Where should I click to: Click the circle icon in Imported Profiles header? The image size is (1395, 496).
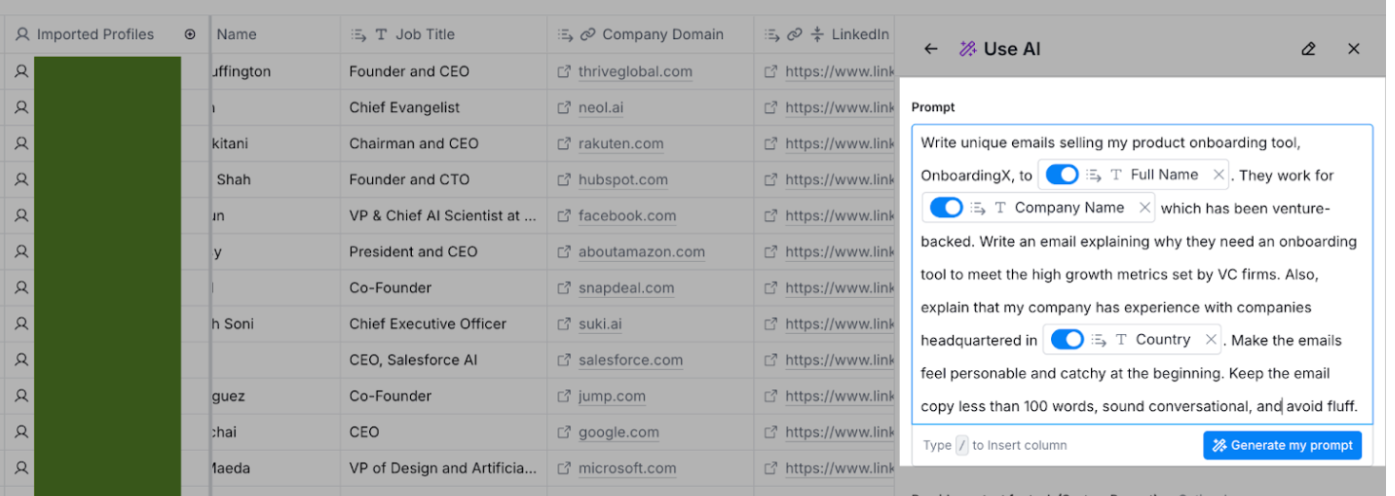190,34
